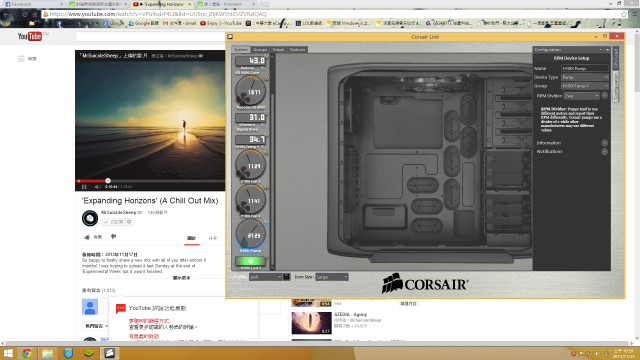Open the MrSuicideSheep channel avatar
Image resolution: width=640 pixels, height=360 pixels.
(90, 218)
